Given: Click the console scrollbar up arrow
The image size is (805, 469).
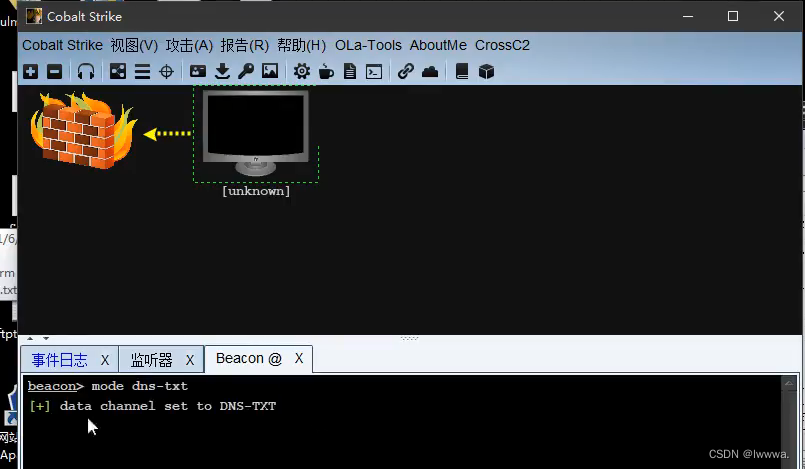Looking at the screenshot, I should tap(789, 383).
